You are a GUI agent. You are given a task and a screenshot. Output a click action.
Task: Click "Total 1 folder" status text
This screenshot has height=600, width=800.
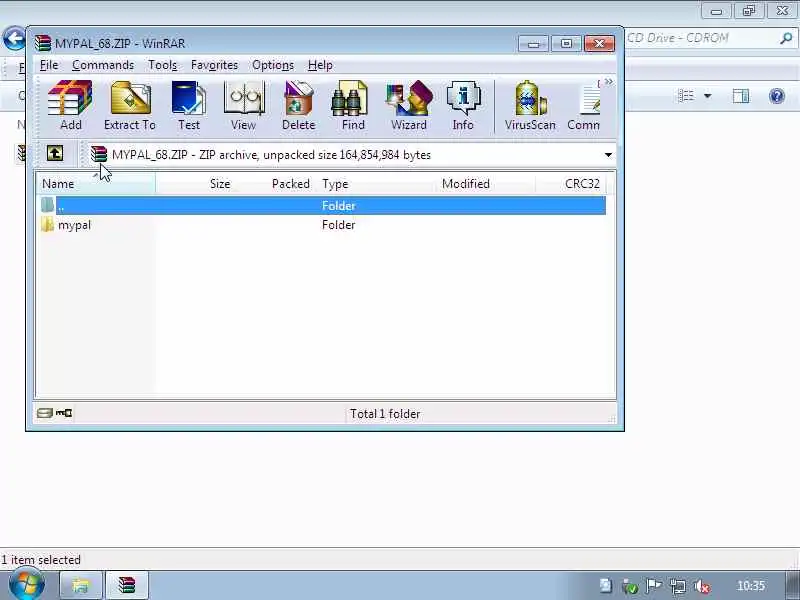385,414
